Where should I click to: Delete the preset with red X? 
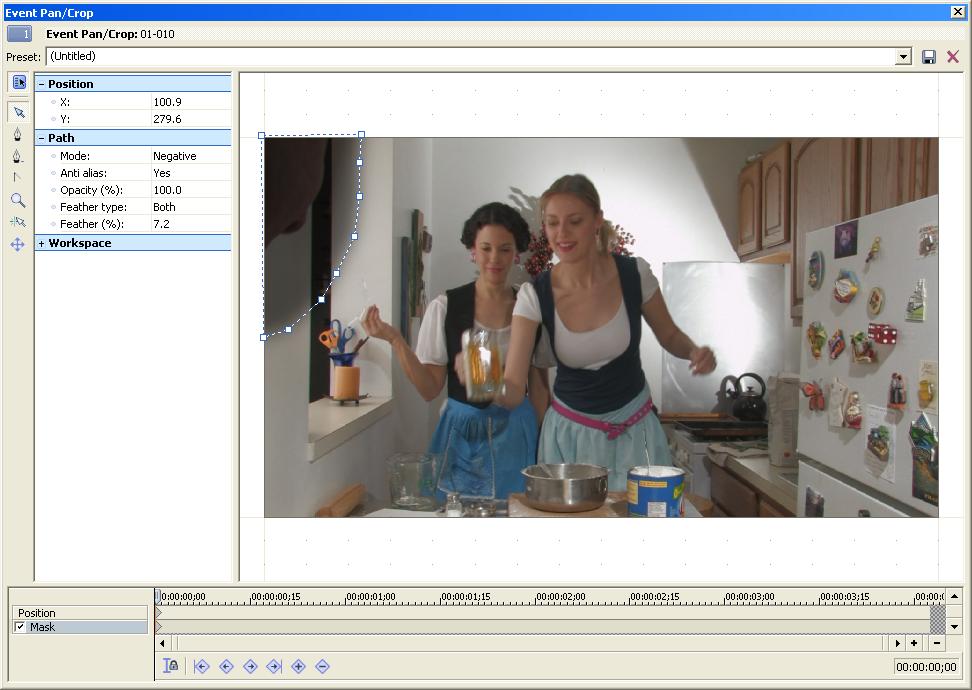[x=953, y=57]
